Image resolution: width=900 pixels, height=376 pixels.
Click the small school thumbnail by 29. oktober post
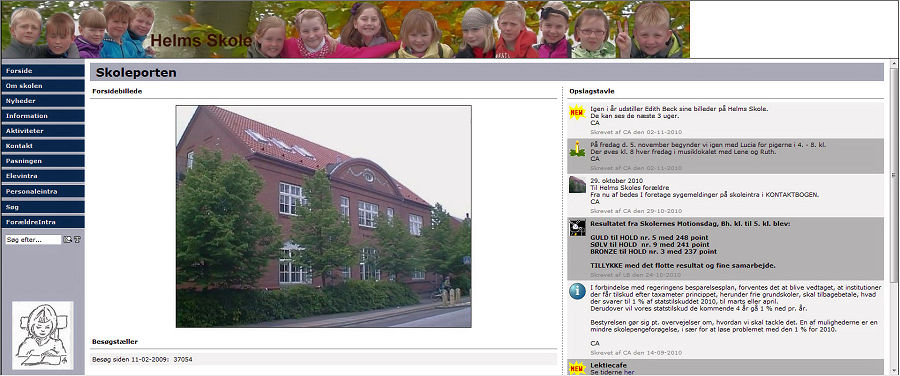[x=577, y=185]
